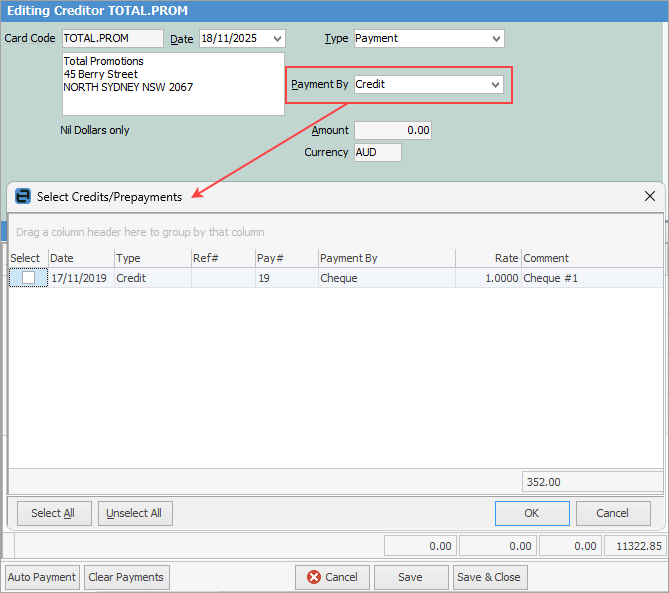Click the Total Promotions address box
This screenshot has width=669, height=593.
(173, 84)
